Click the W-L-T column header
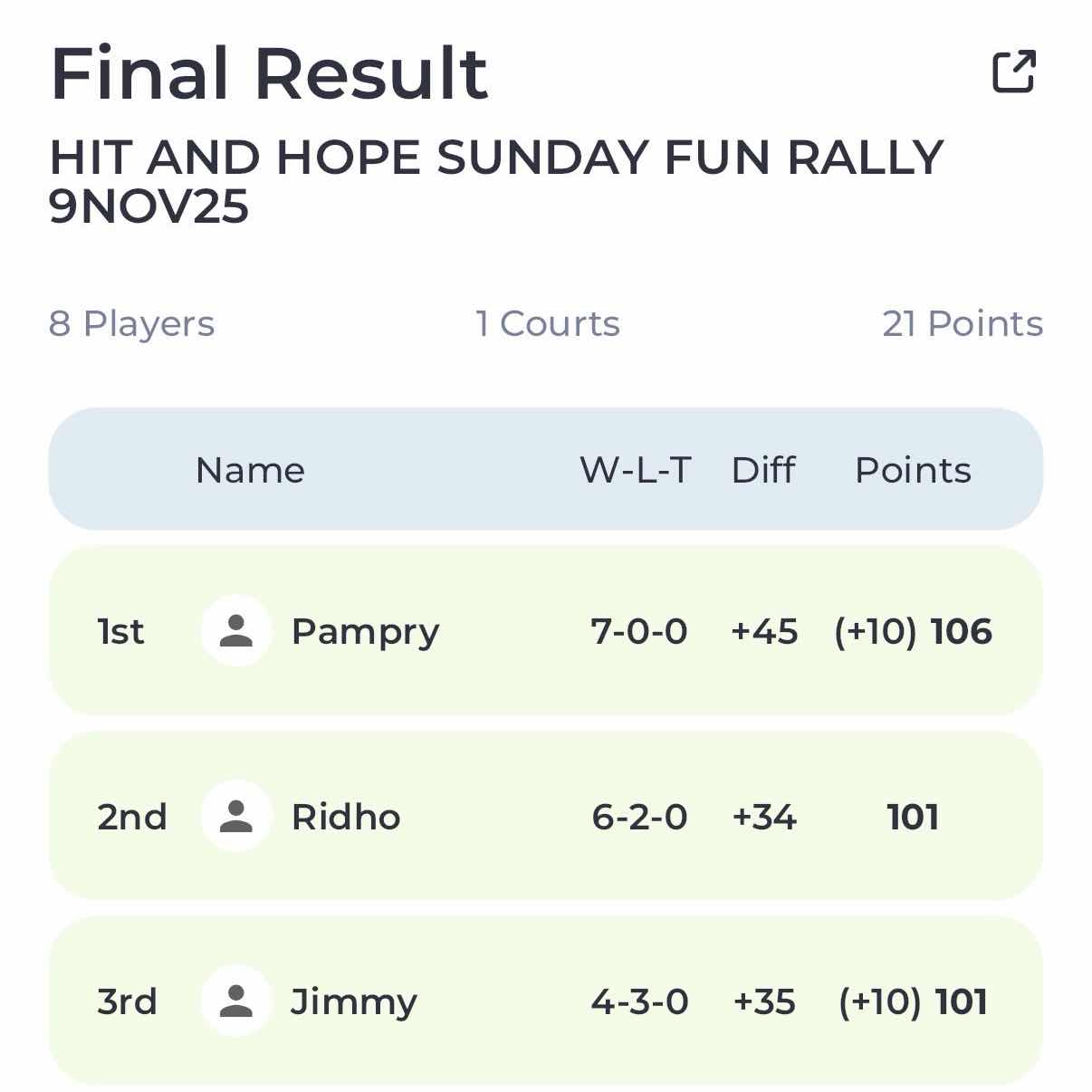Image resolution: width=1092 pixels, height=1092 pixels. [636, 470]
